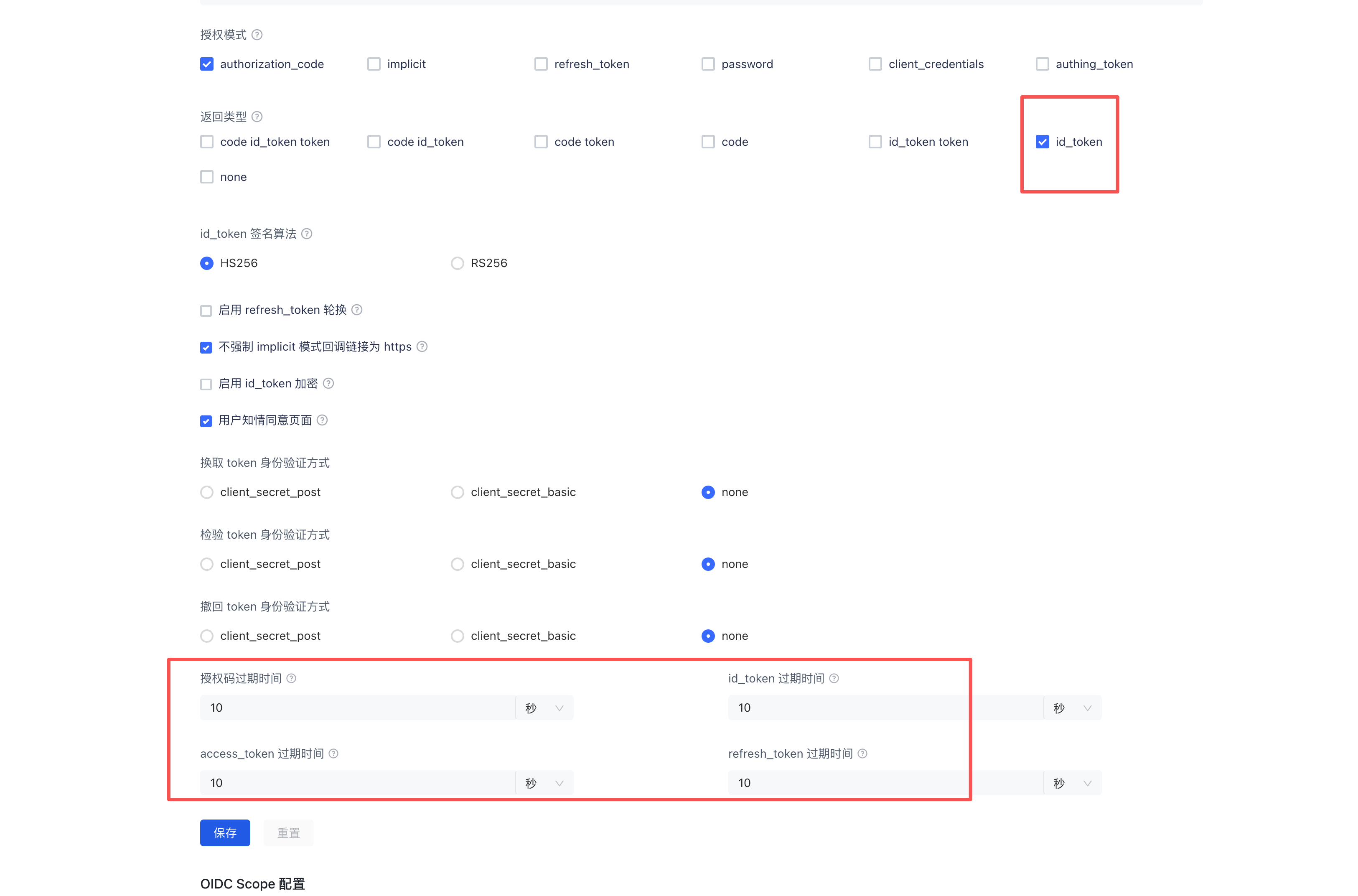Click help icon beside 启用 id_token 加密
The height and width of the screenshot is (896, 1358).
[328, 383]
